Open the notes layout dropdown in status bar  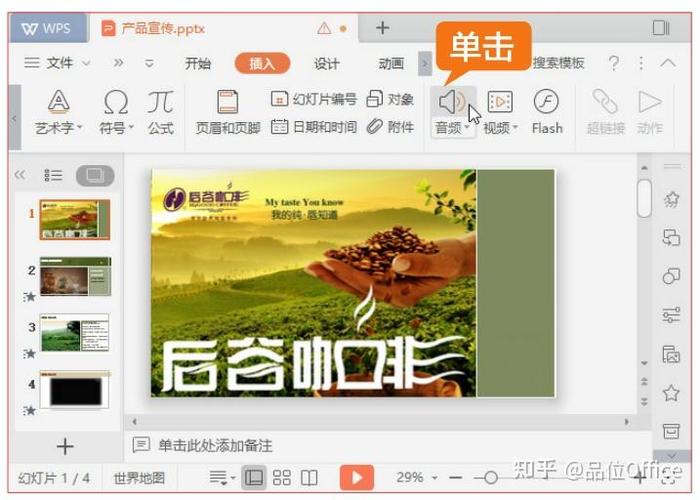(x=222, y=478)
